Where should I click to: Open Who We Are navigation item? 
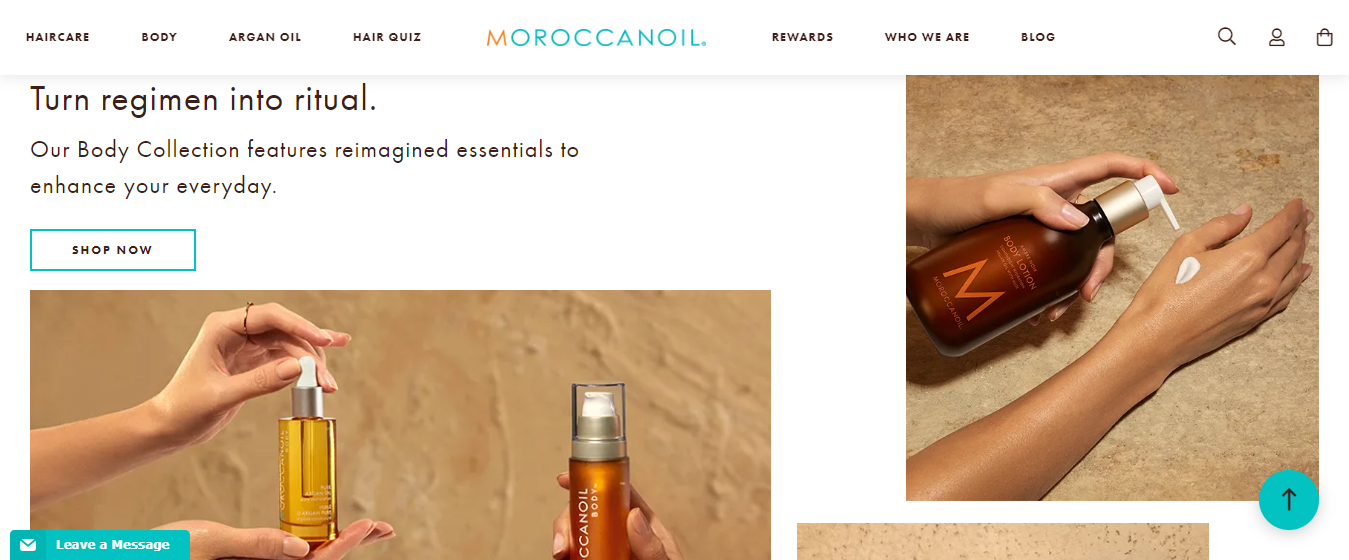click(927, 37)
